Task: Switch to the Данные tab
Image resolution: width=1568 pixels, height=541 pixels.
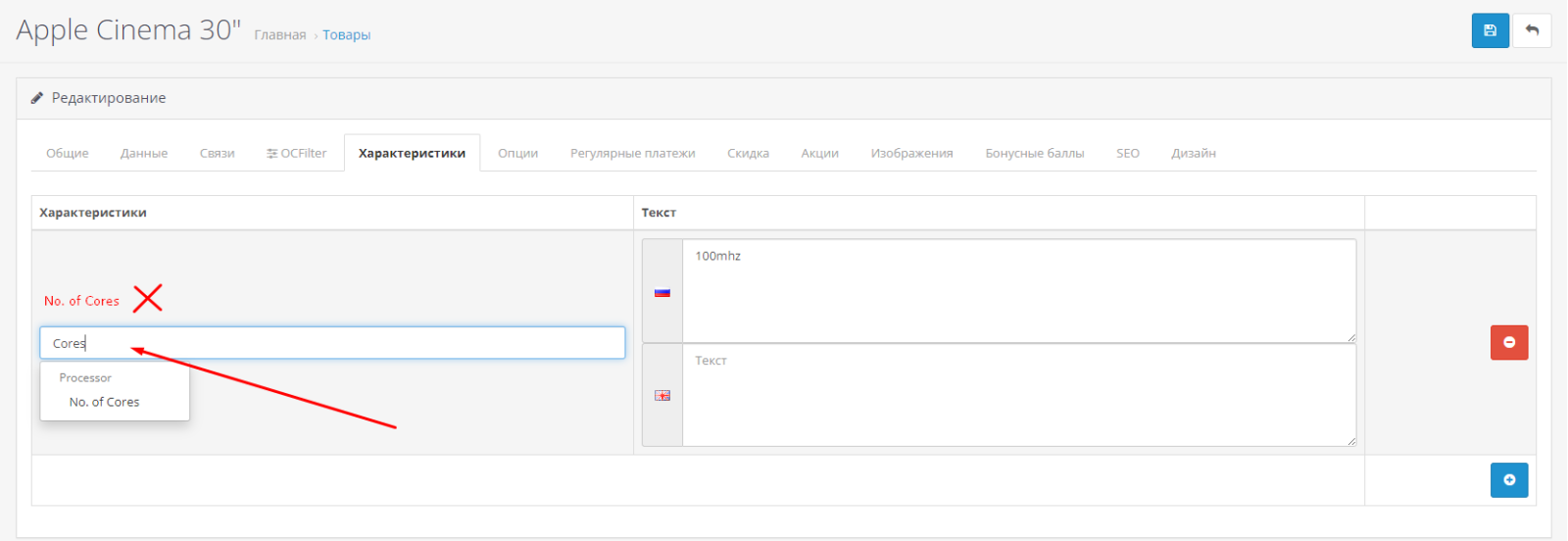Action: tap(144, 153)
